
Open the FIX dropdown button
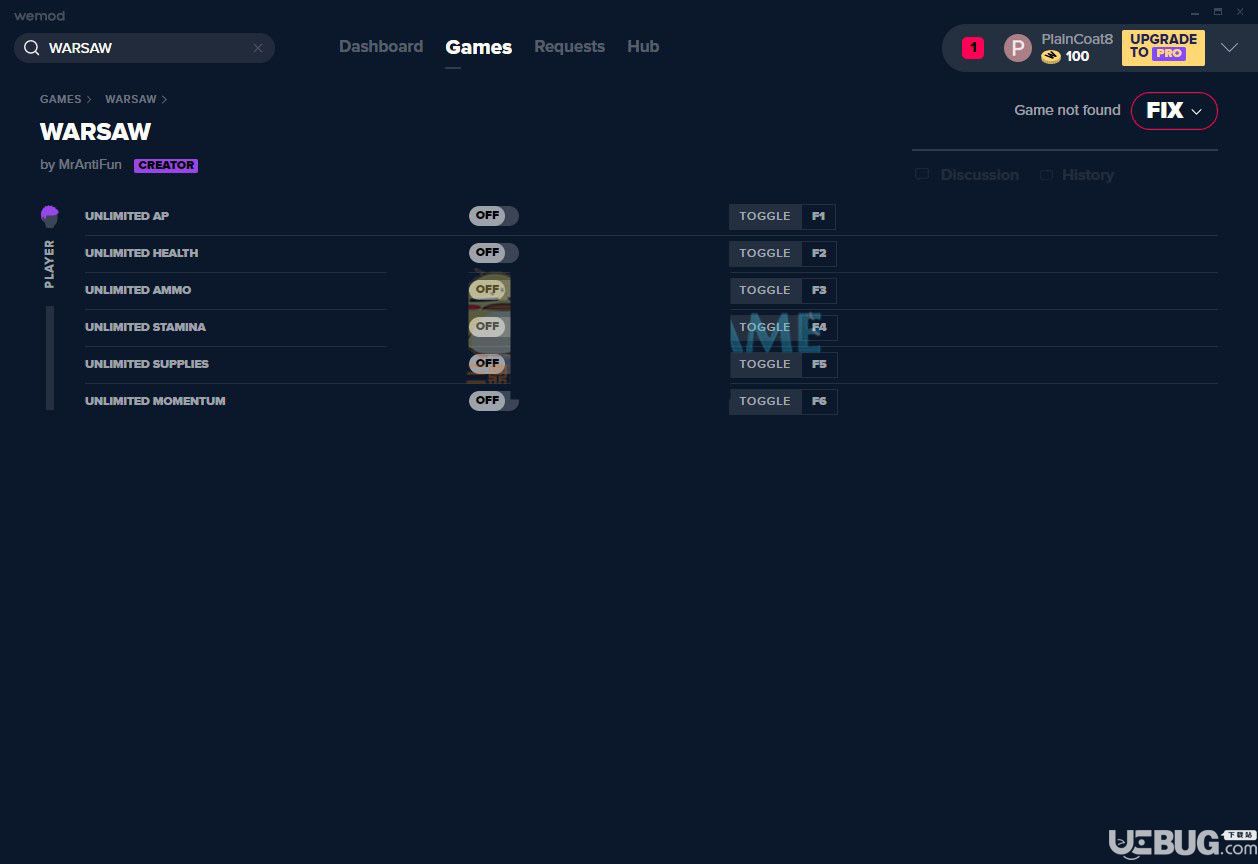(1174, 111)
